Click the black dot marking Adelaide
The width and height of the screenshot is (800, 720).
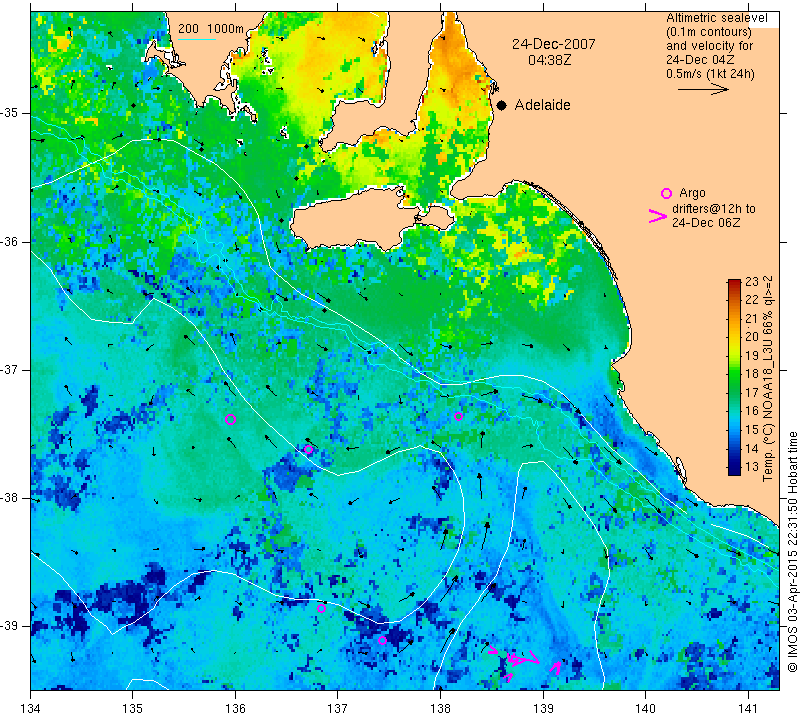[x=502, y=105]
